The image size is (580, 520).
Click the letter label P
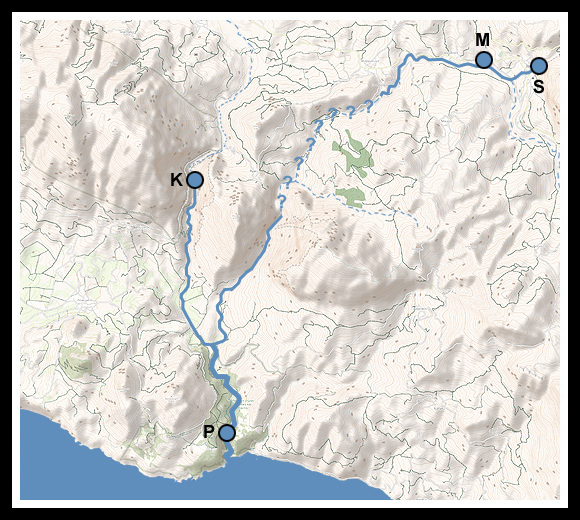click(209, 432)
